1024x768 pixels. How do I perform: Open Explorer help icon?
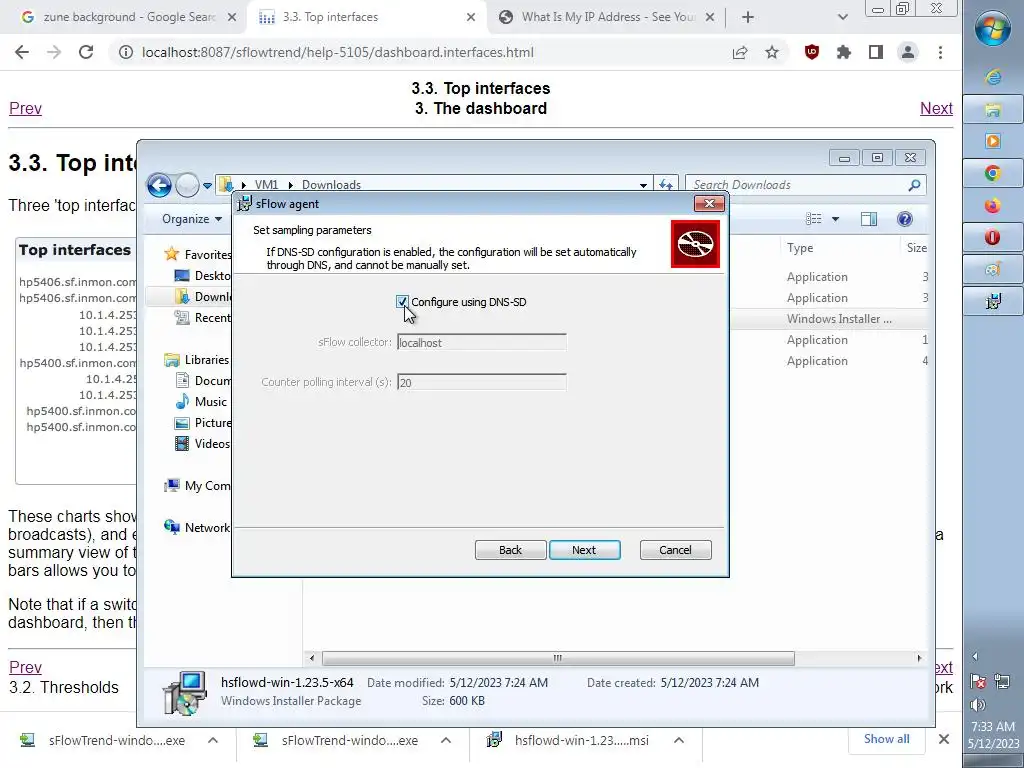904,219
